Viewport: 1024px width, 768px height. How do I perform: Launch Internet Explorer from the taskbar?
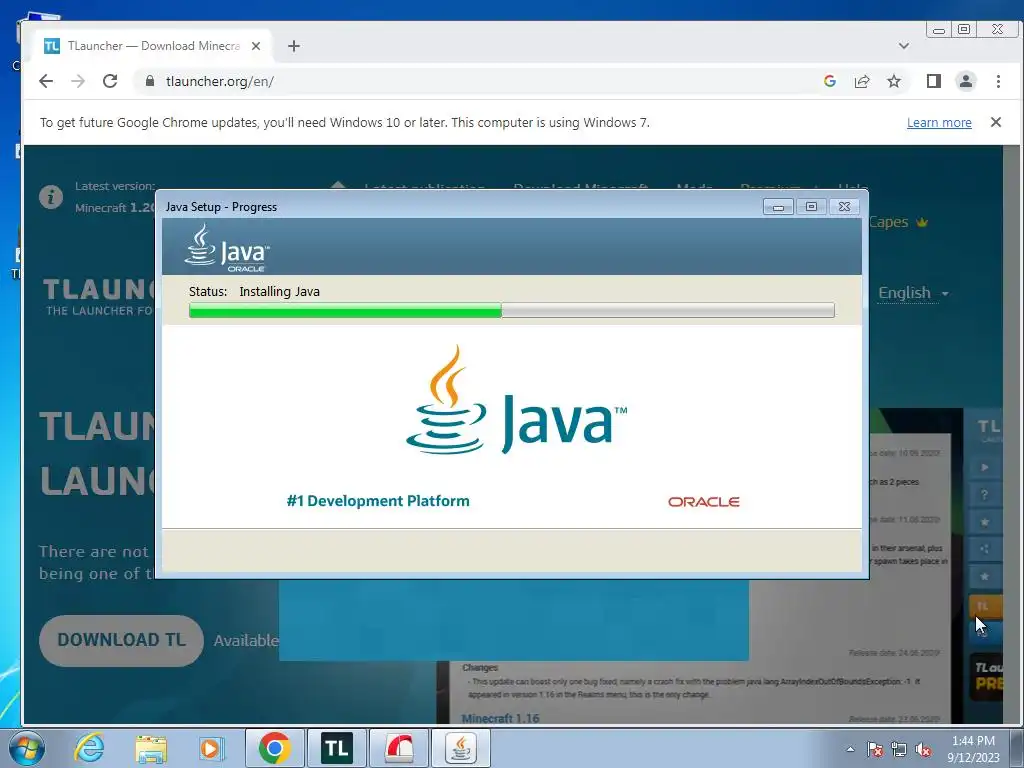[x=89, y=748]
